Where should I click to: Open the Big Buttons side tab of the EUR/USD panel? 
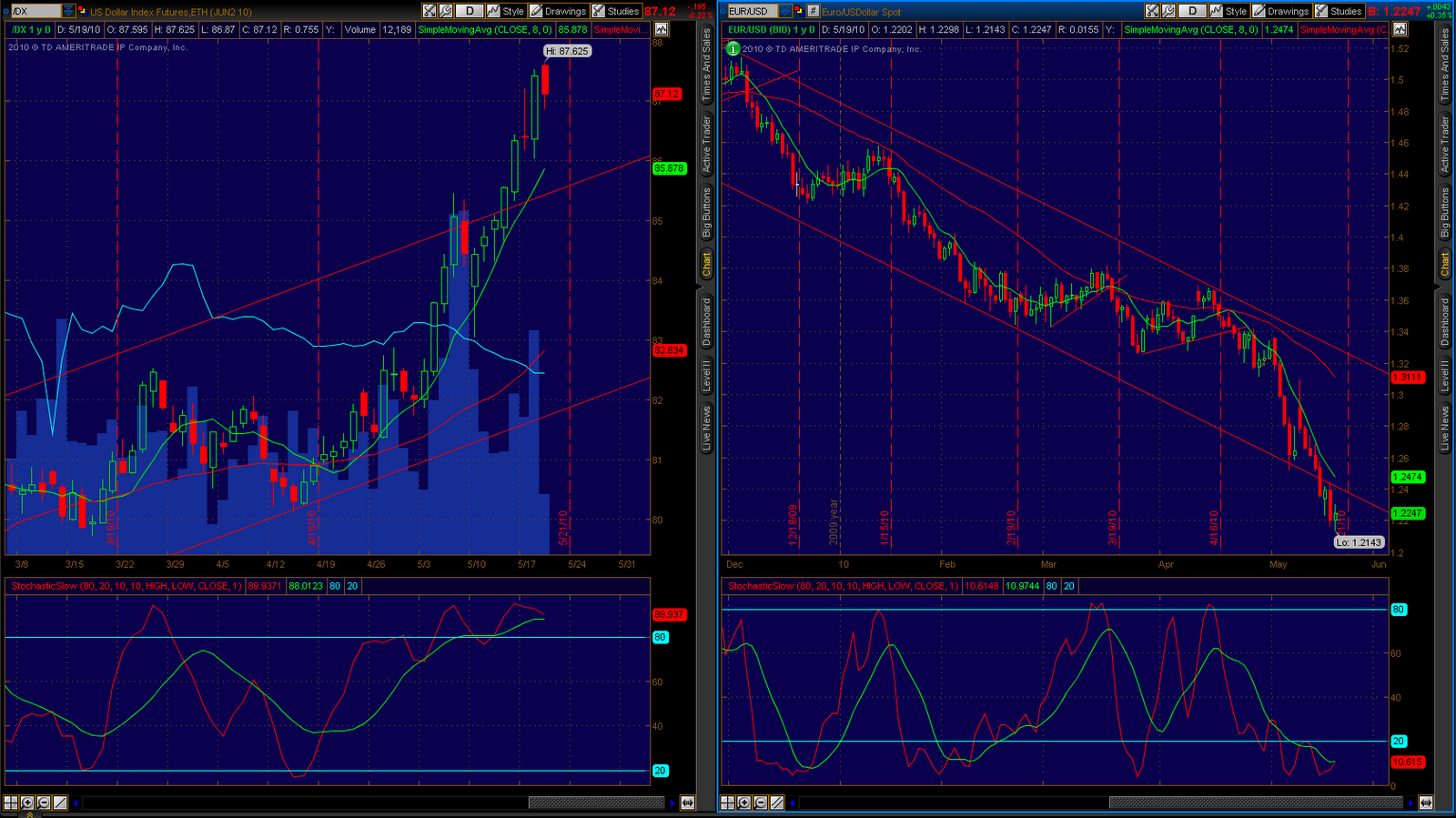[x=1445, y=212]
